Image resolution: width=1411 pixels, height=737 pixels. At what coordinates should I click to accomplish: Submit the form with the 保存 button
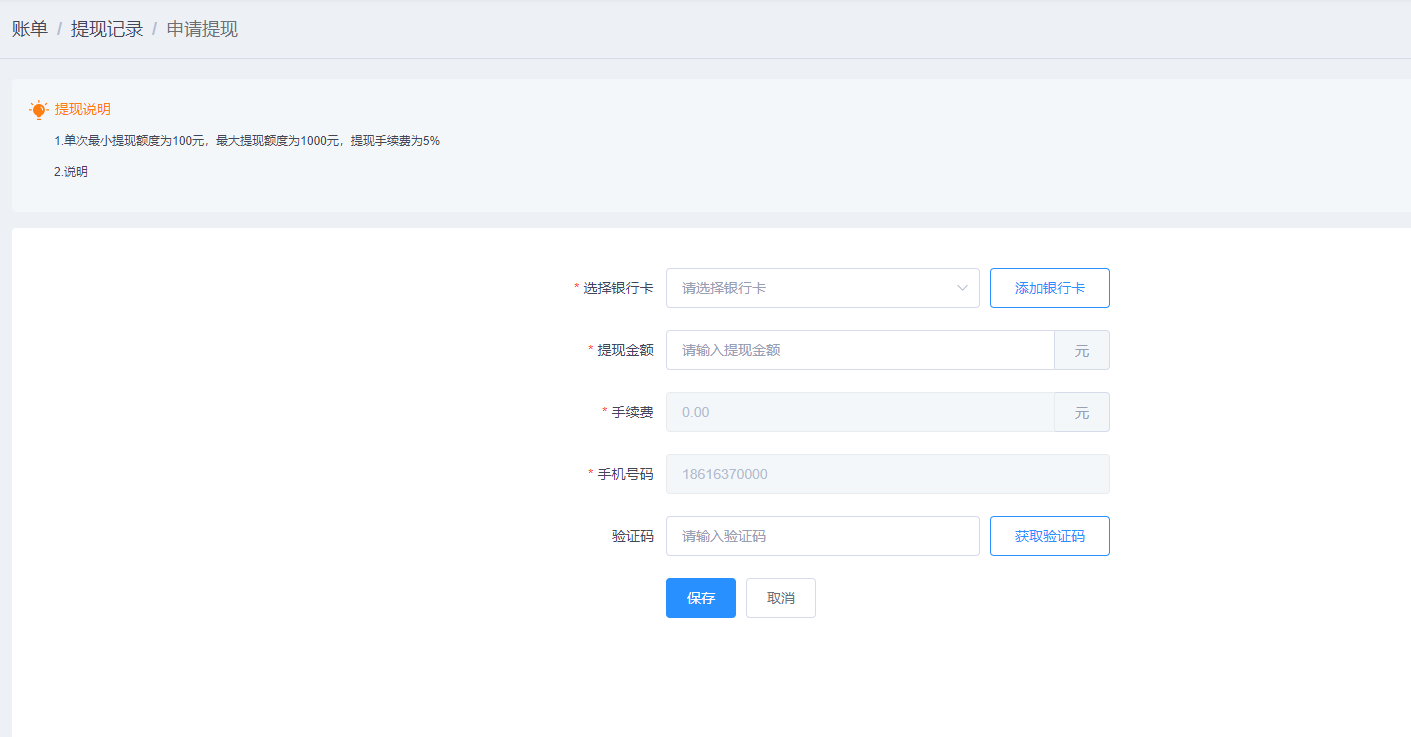700,598
